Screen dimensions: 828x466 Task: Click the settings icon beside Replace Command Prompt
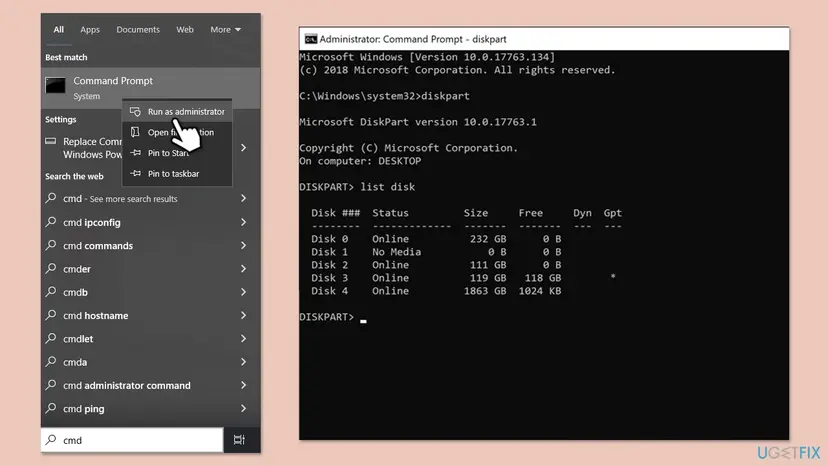point(51,141)
